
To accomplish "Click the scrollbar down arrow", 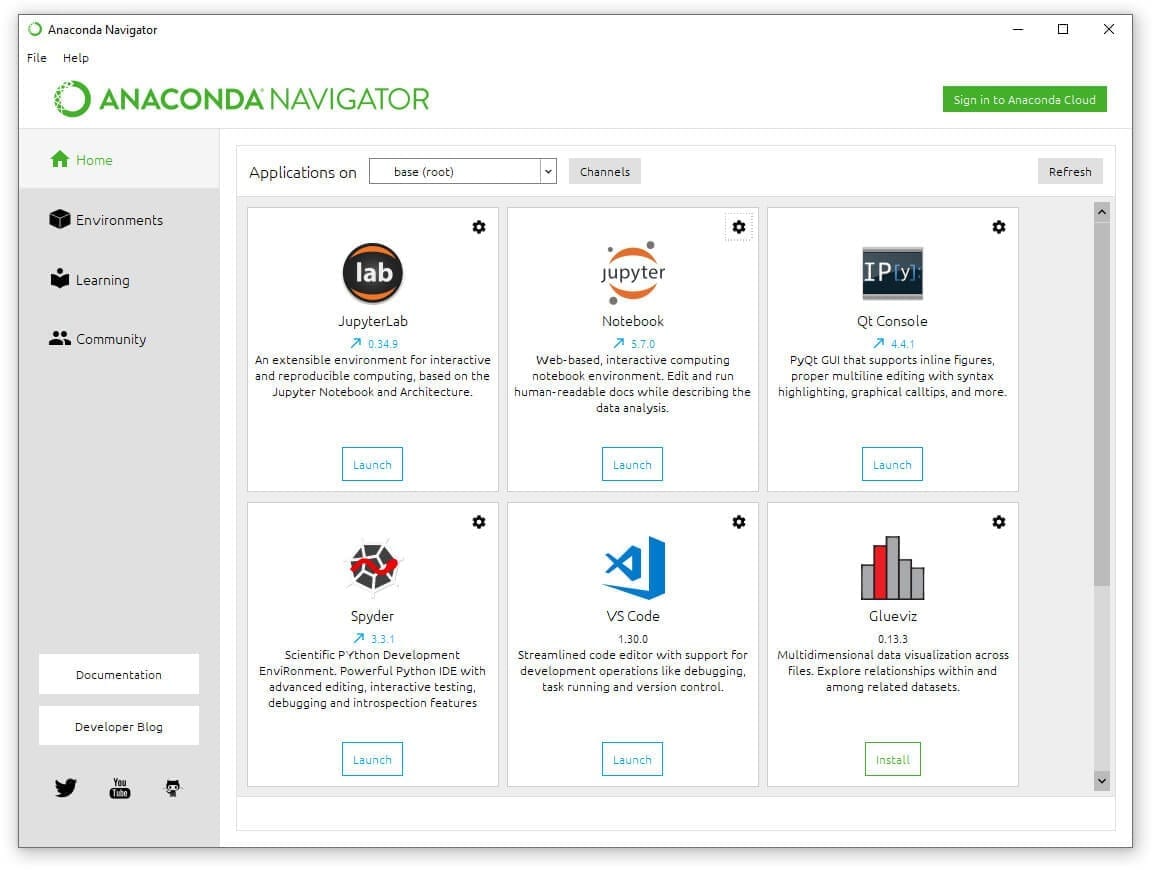I will (1102, 780).
